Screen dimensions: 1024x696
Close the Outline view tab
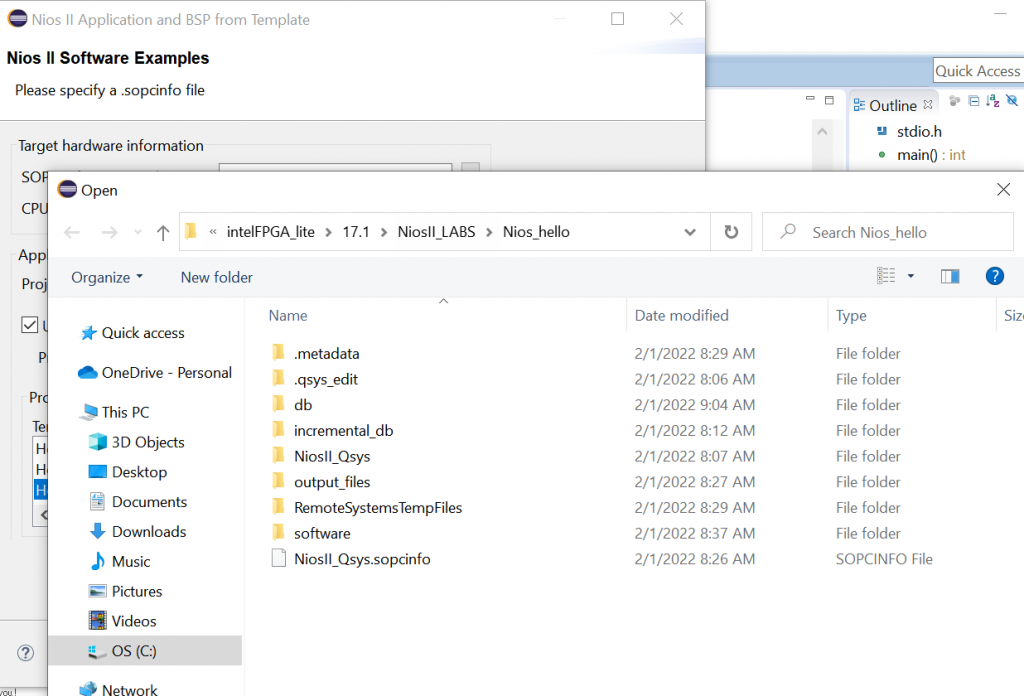pyautogui.click(x=928, y=104)
